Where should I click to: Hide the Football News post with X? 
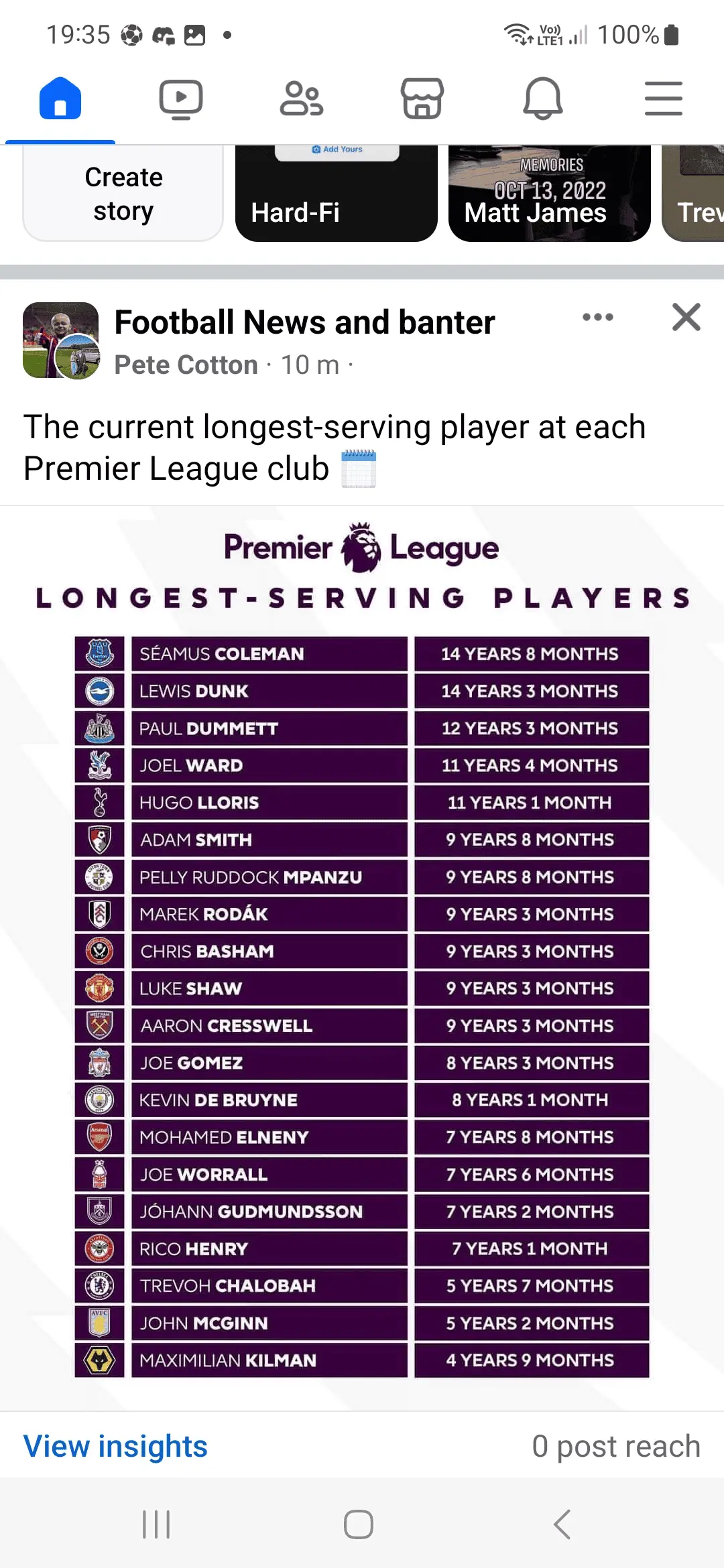686,318
